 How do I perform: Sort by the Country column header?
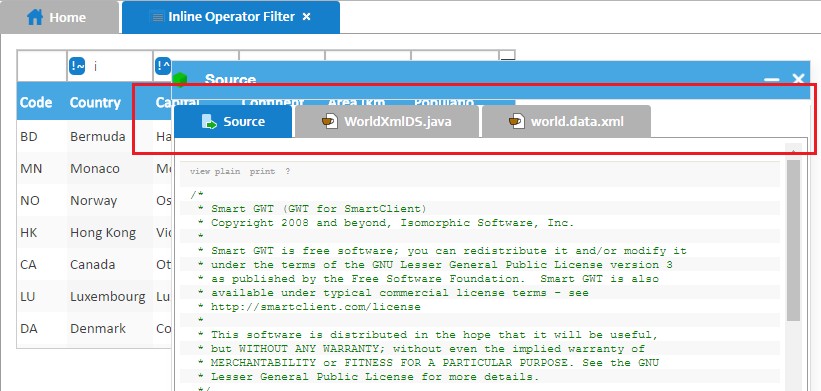(110, 102)
